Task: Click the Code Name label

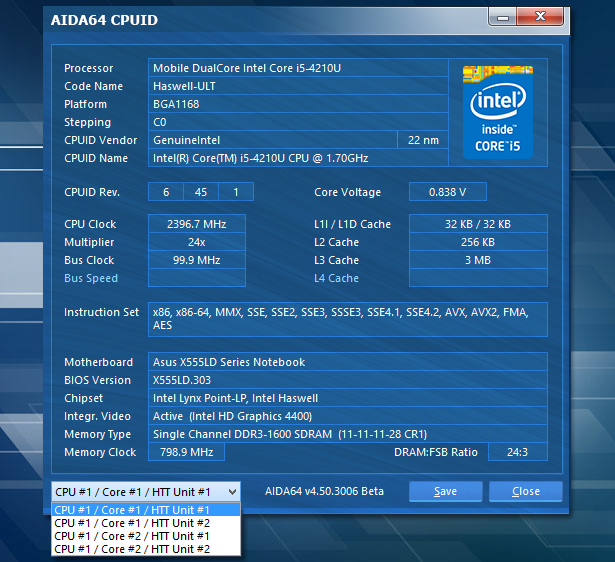Action: click(94, 86)
